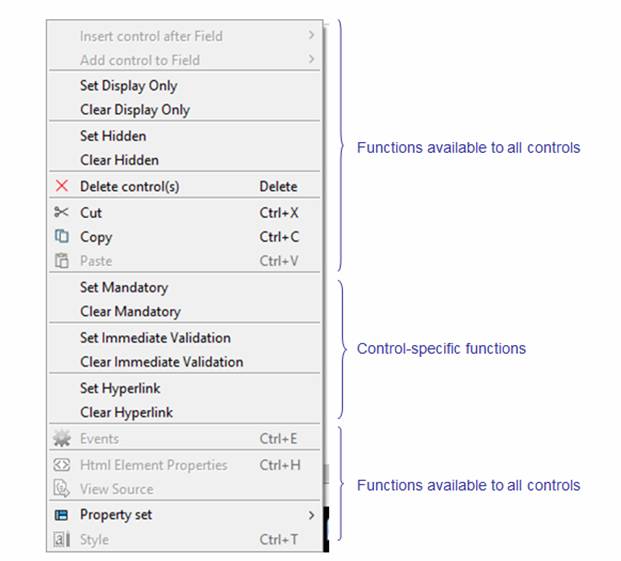The width and height of the screenshot is (621, 561).
Task: Choose Clear Mandatory option
Action: (x=130, y=311)
